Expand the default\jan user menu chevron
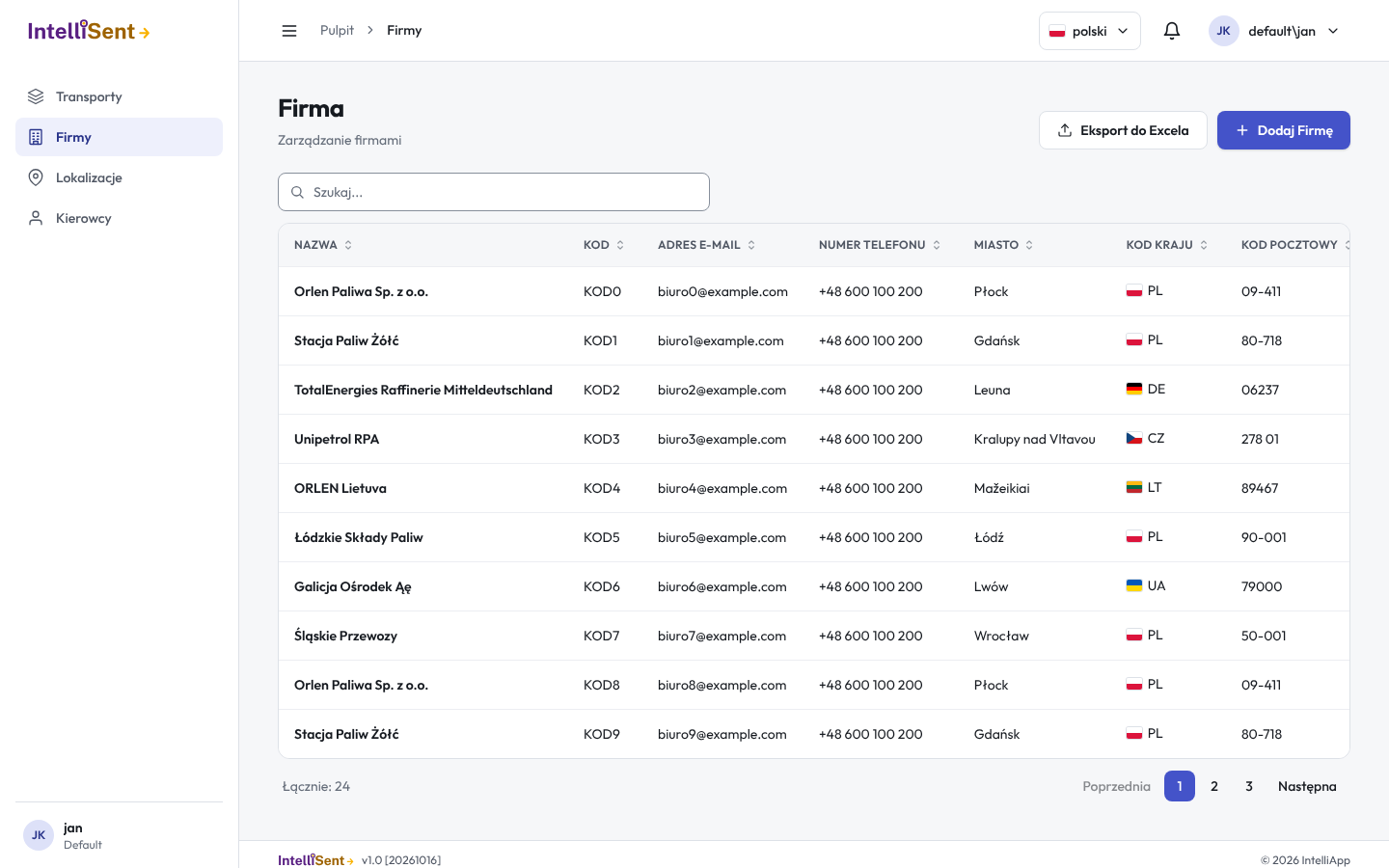 click(1333, 31)
